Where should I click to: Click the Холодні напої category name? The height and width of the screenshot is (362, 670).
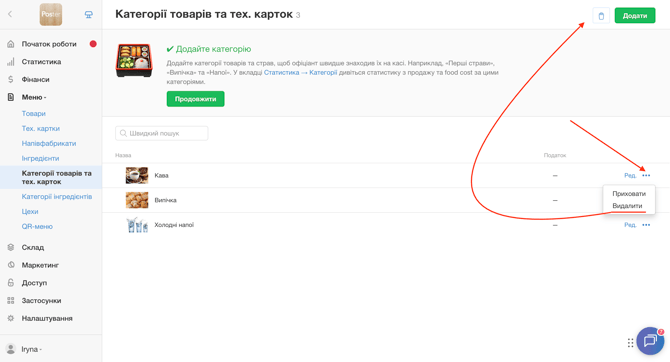pos(174,225)
